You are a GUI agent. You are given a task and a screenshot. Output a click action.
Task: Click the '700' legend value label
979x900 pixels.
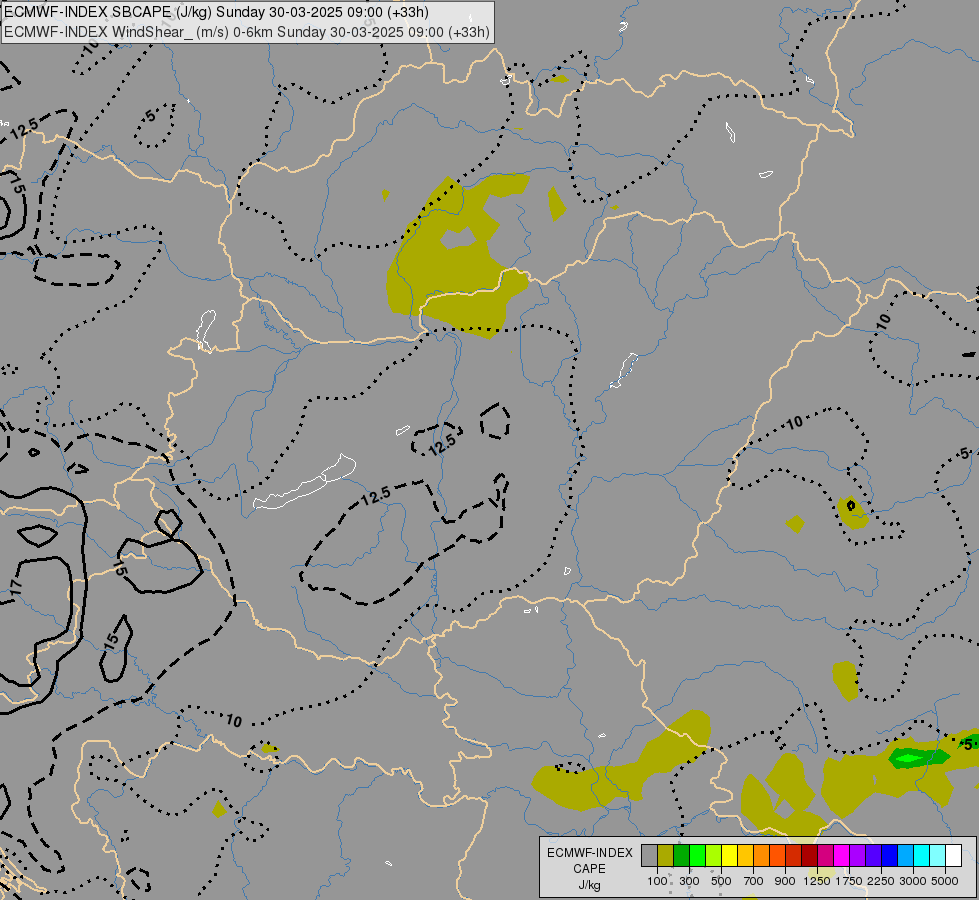754,881
